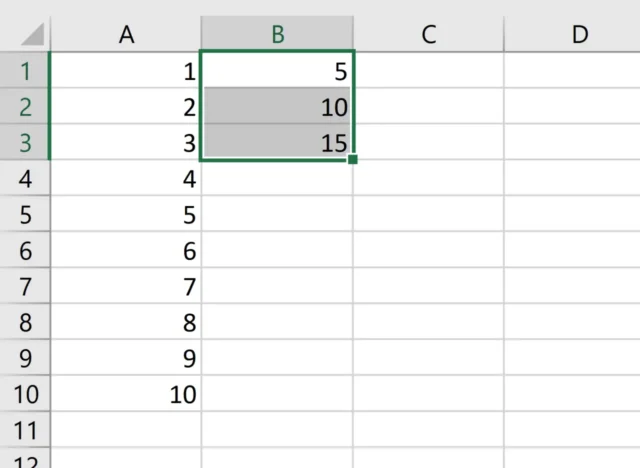The image size is (640, 468).
Task: Select the column D header
Action: point(579,34)
